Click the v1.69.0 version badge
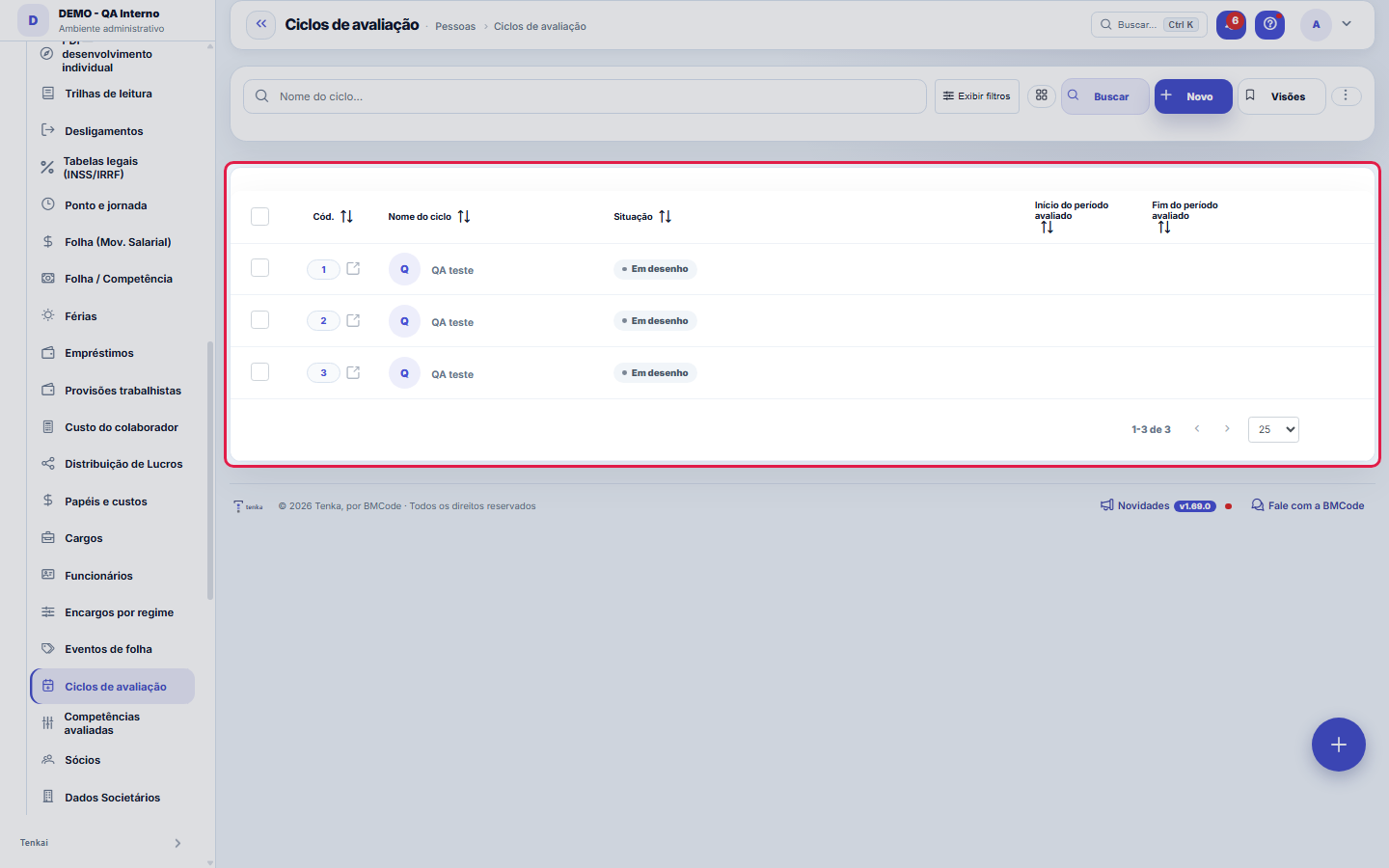1389x868 pixels. [x=1195, y=505]
